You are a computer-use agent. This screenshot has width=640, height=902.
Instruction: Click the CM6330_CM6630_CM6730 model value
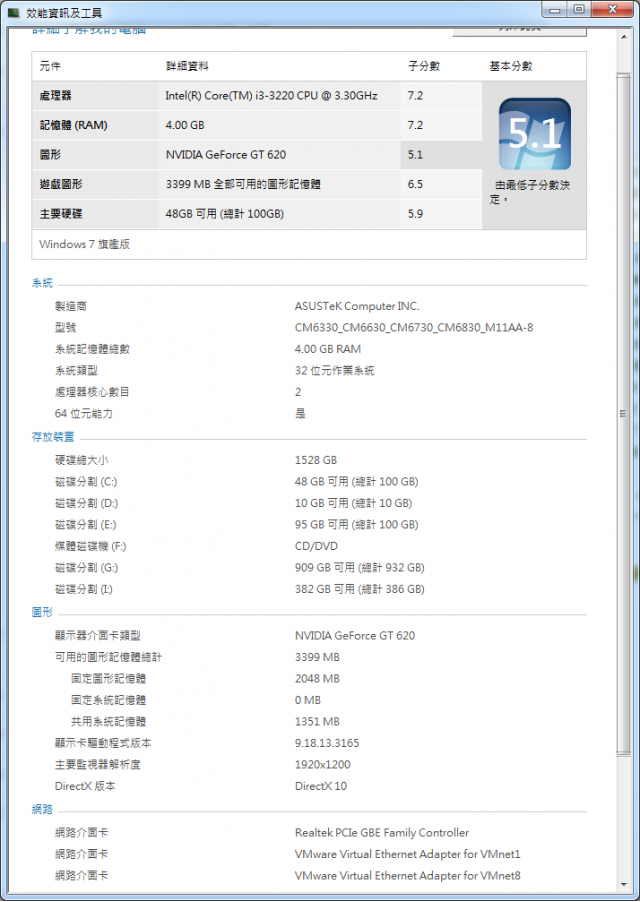(x=414, y=327)
